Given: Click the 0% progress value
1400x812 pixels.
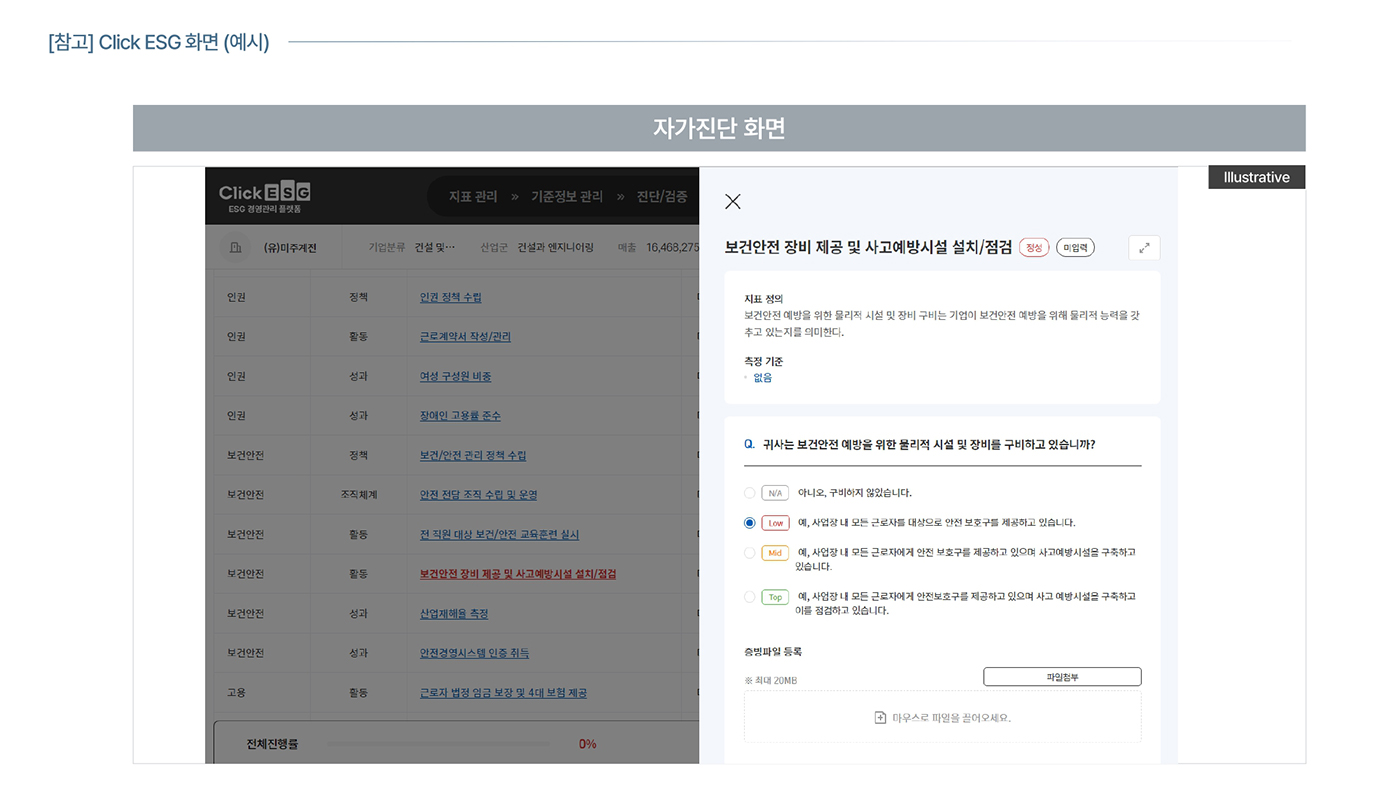Looking at the screenshot, I should click(x=588, y=744).
